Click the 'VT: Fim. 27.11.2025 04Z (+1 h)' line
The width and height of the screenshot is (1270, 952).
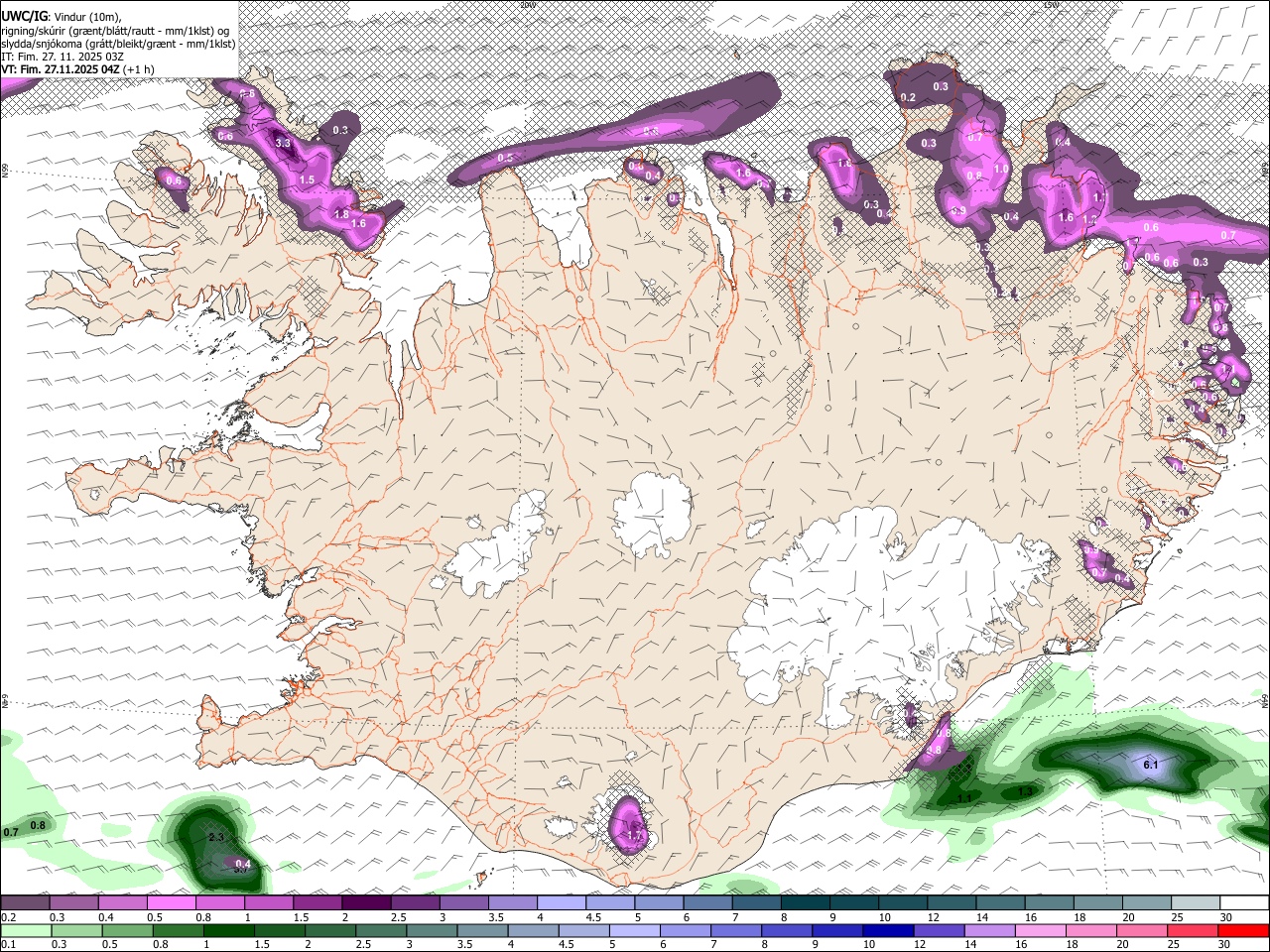point(77,69)
